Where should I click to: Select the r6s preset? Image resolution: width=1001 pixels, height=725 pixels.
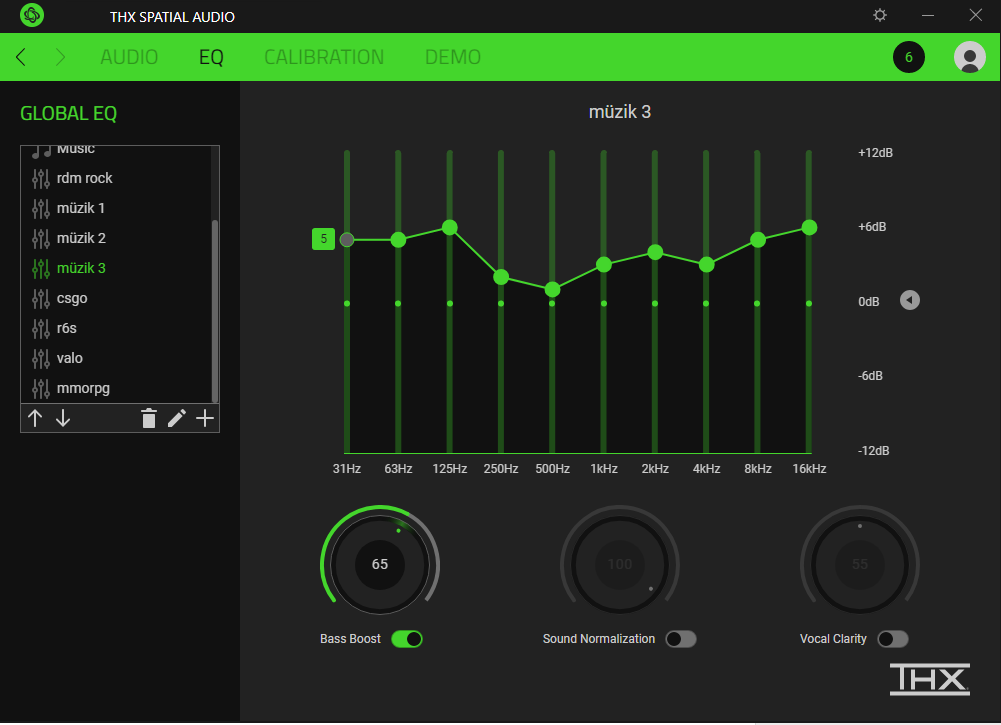(x=116, y=328)
